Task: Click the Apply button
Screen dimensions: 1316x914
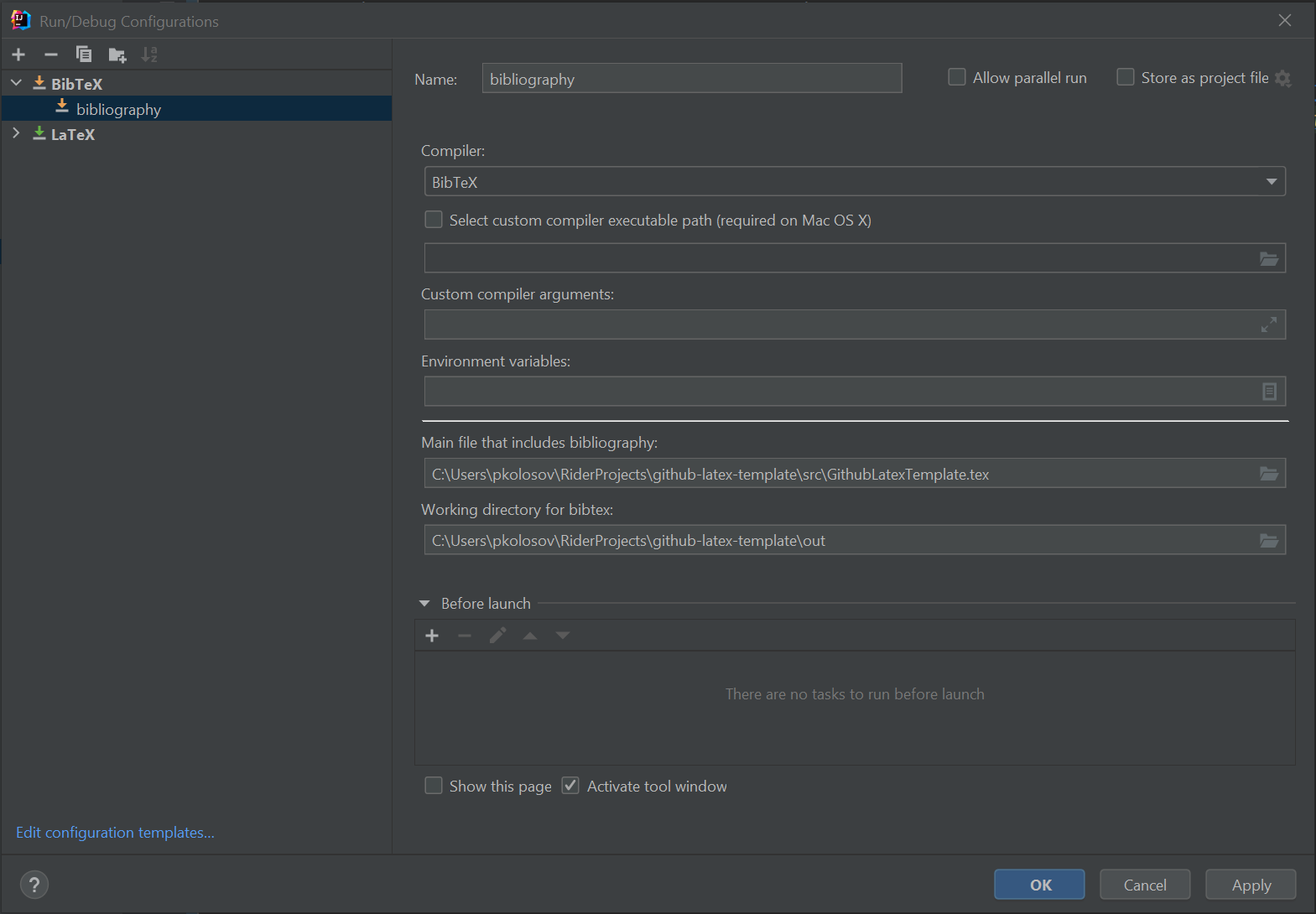Action: [x=1251, y=885]
